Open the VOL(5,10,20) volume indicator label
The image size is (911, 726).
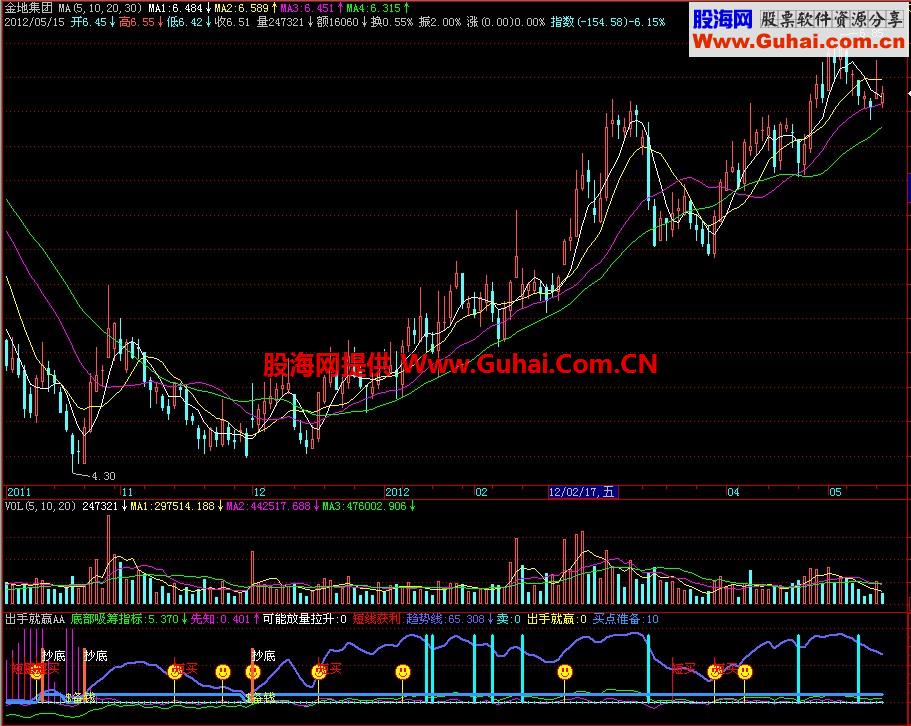pos(41,506)
